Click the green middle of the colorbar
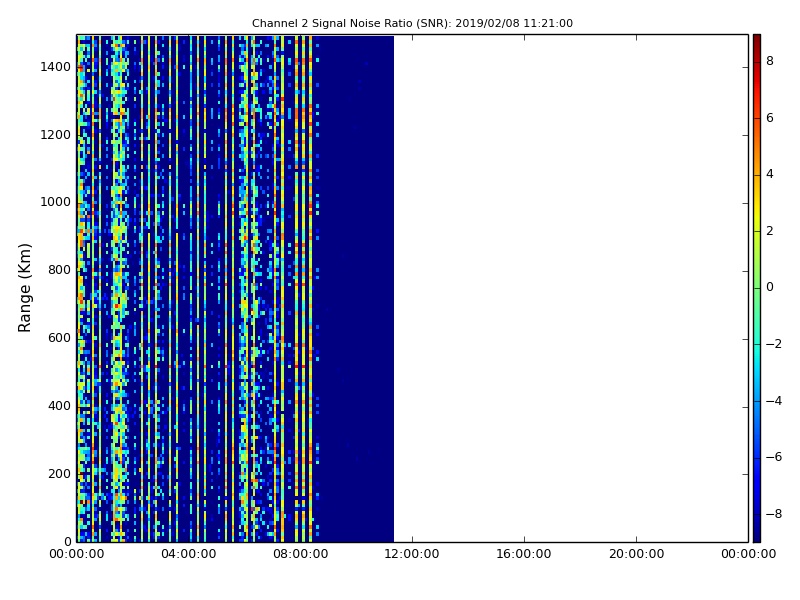The width and height of the screenshot is (800, 600). pos(757,288)
